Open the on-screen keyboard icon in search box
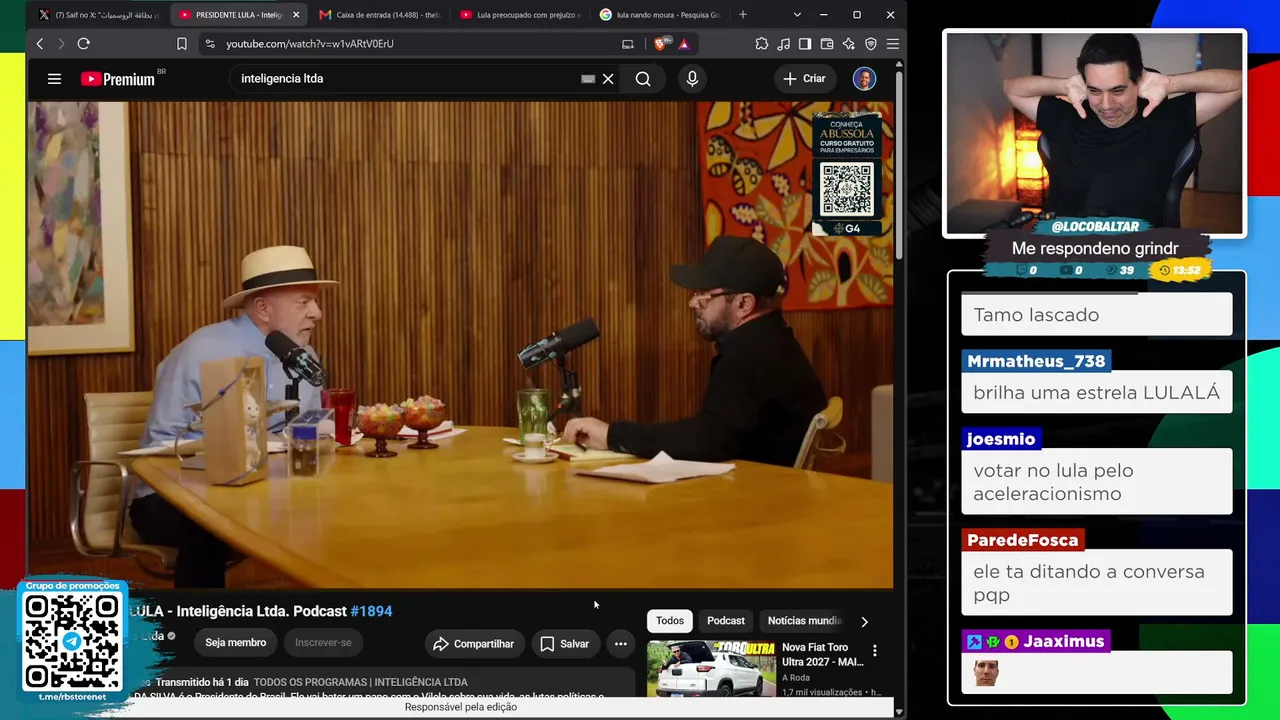The height and width of the screenshot is (720, 1280). pyautogui.click(x=588, y=79)
